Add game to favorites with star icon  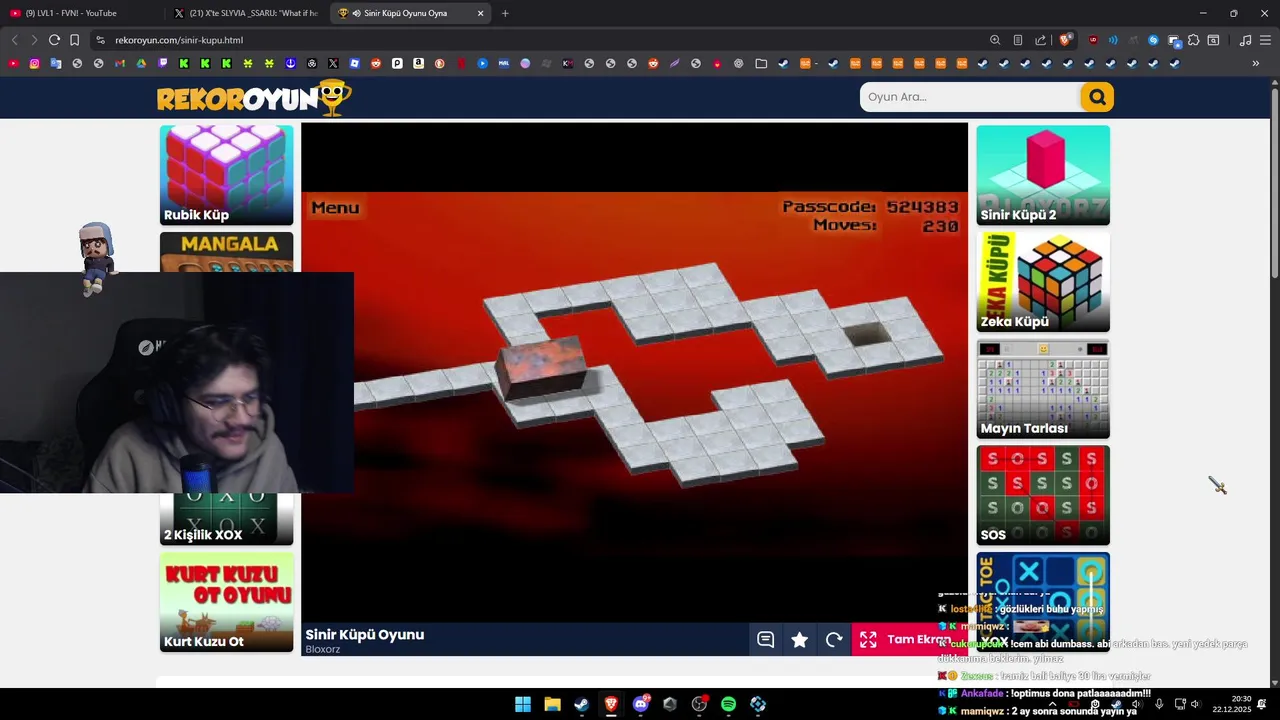click(800, 640)
